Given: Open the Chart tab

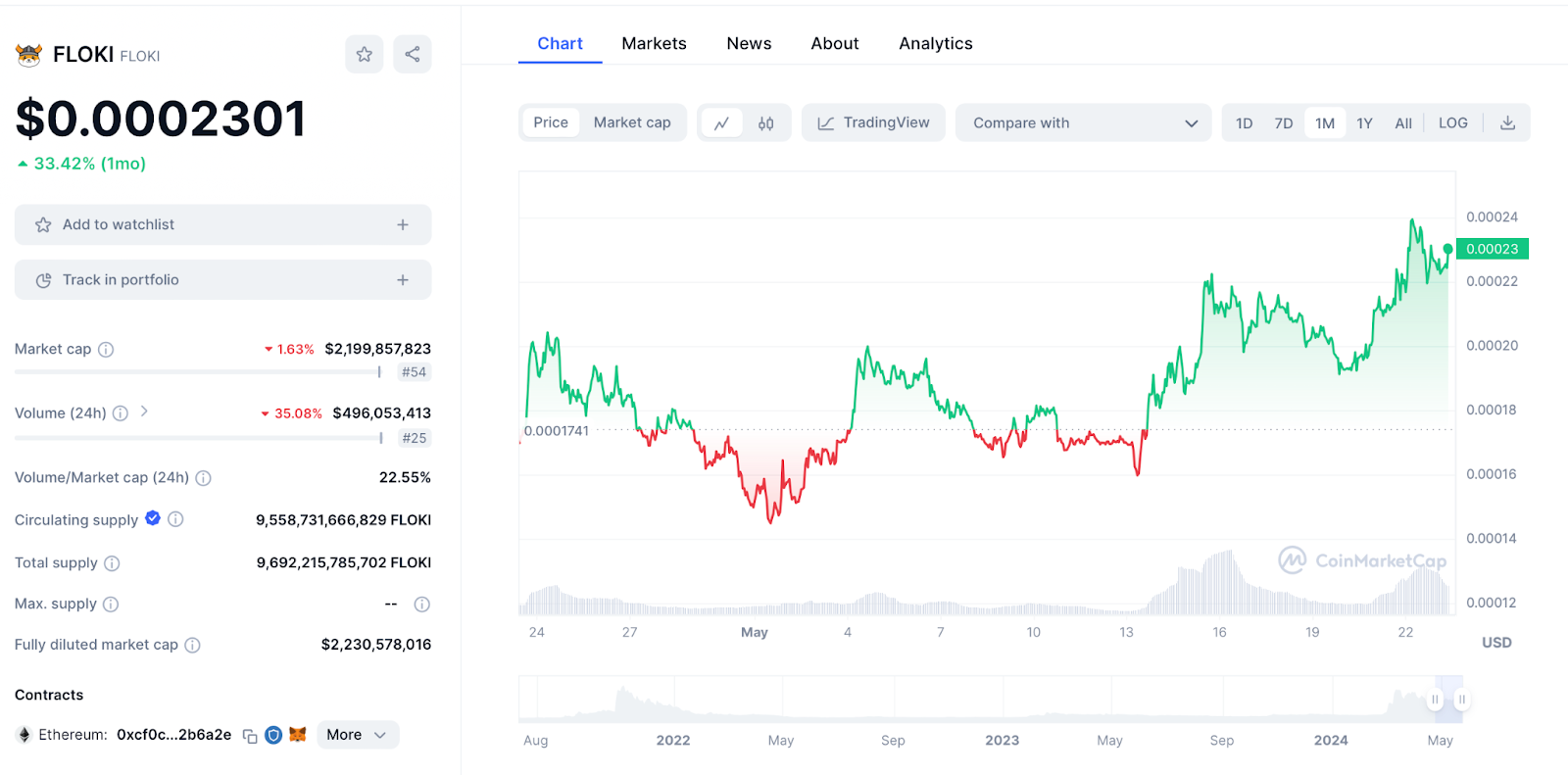Looking at the screenshot, I should click(x=560, y=44).
